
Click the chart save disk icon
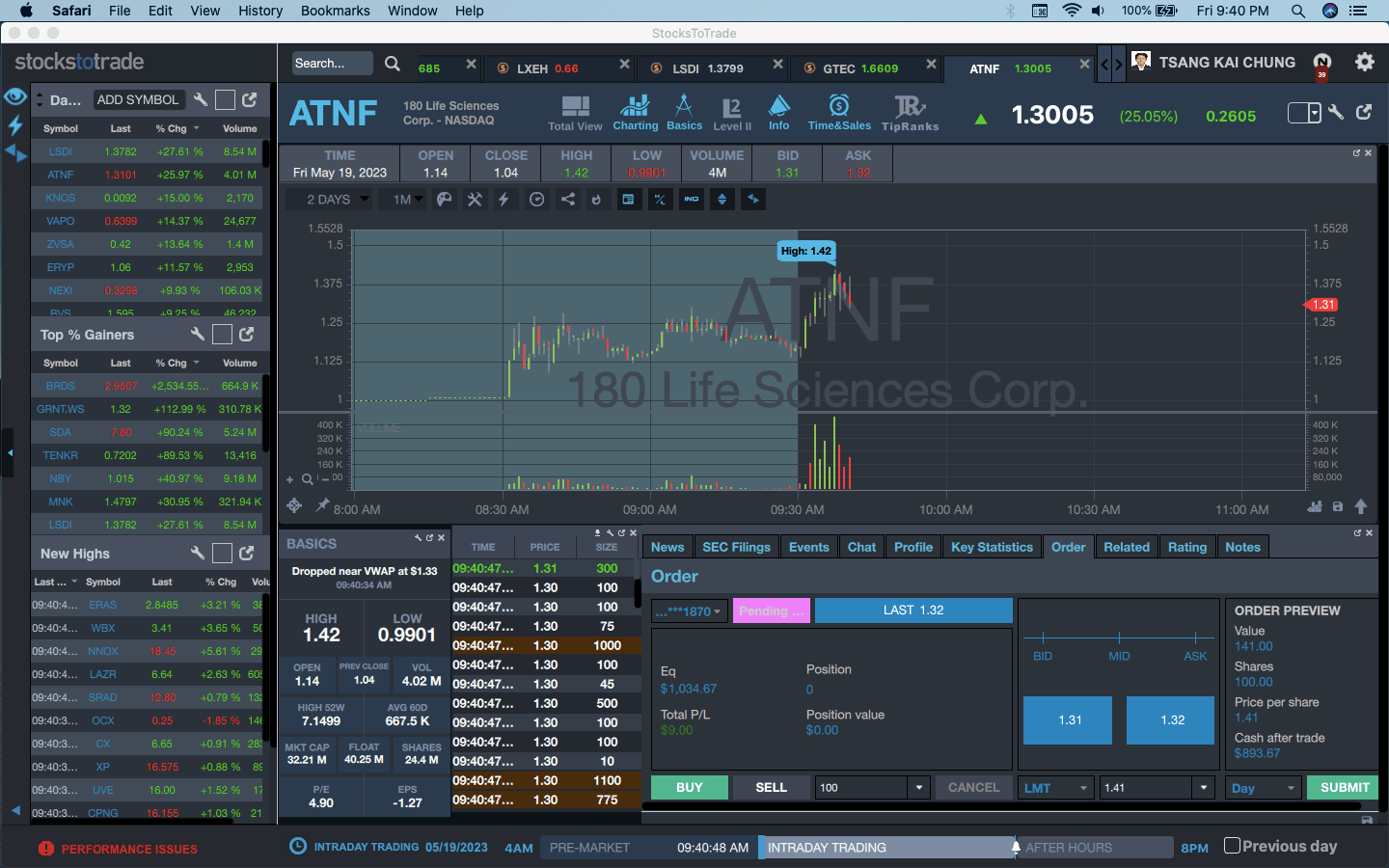coord(1338,506)
